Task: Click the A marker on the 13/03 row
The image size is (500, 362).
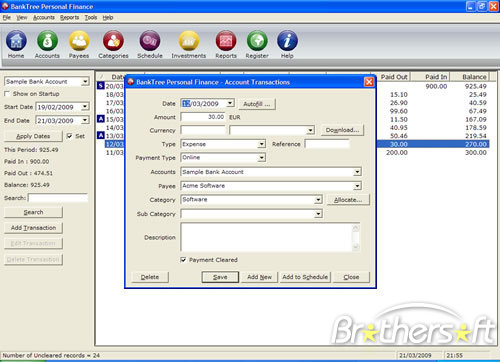Action: (101, 135)
